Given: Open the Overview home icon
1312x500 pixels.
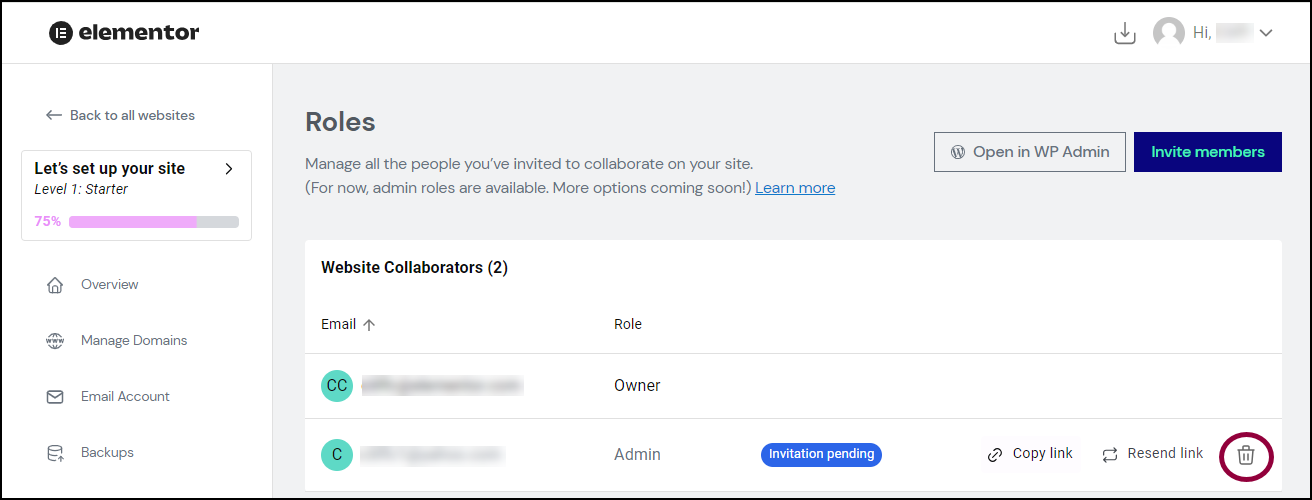Looking at the screenshot, I should coord(55,285).
